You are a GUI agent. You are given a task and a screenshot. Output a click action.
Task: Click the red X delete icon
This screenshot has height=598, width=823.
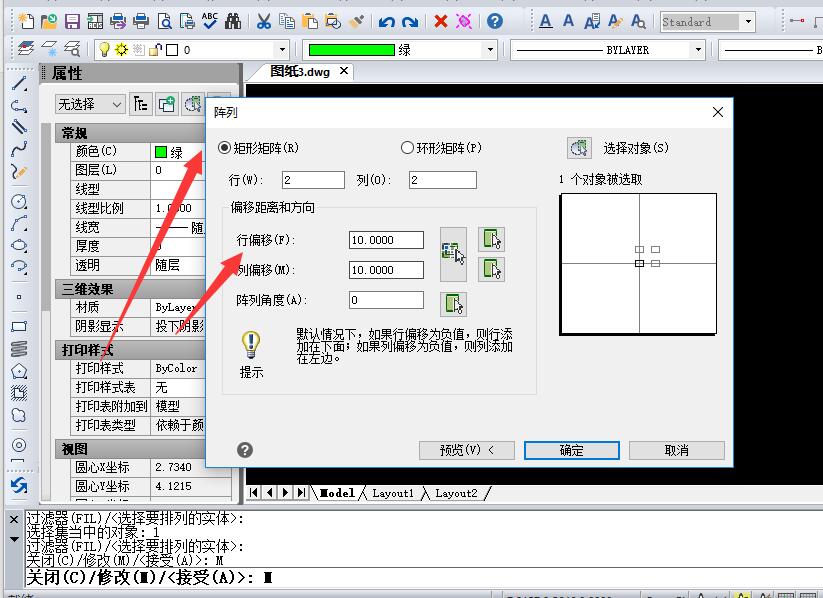point(440,21)
